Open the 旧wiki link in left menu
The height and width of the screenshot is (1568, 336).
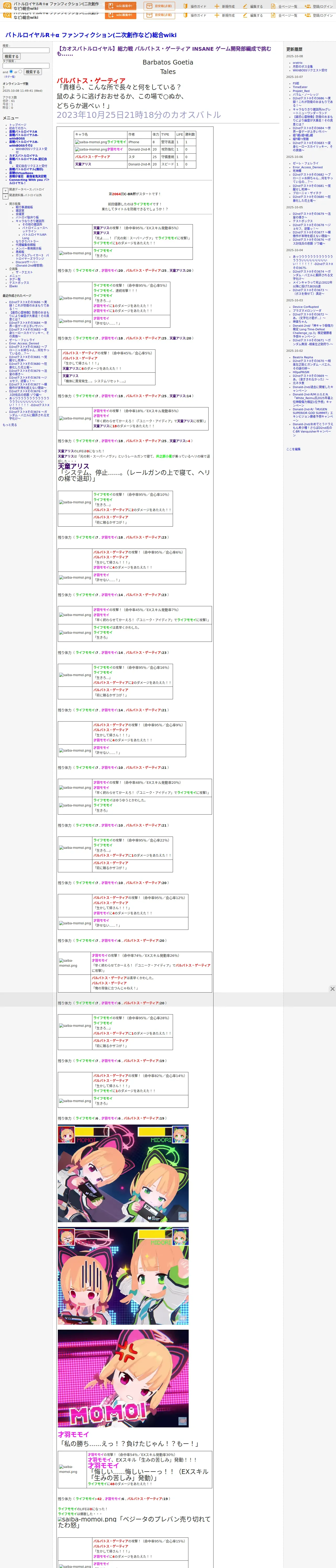pos(13,286)
